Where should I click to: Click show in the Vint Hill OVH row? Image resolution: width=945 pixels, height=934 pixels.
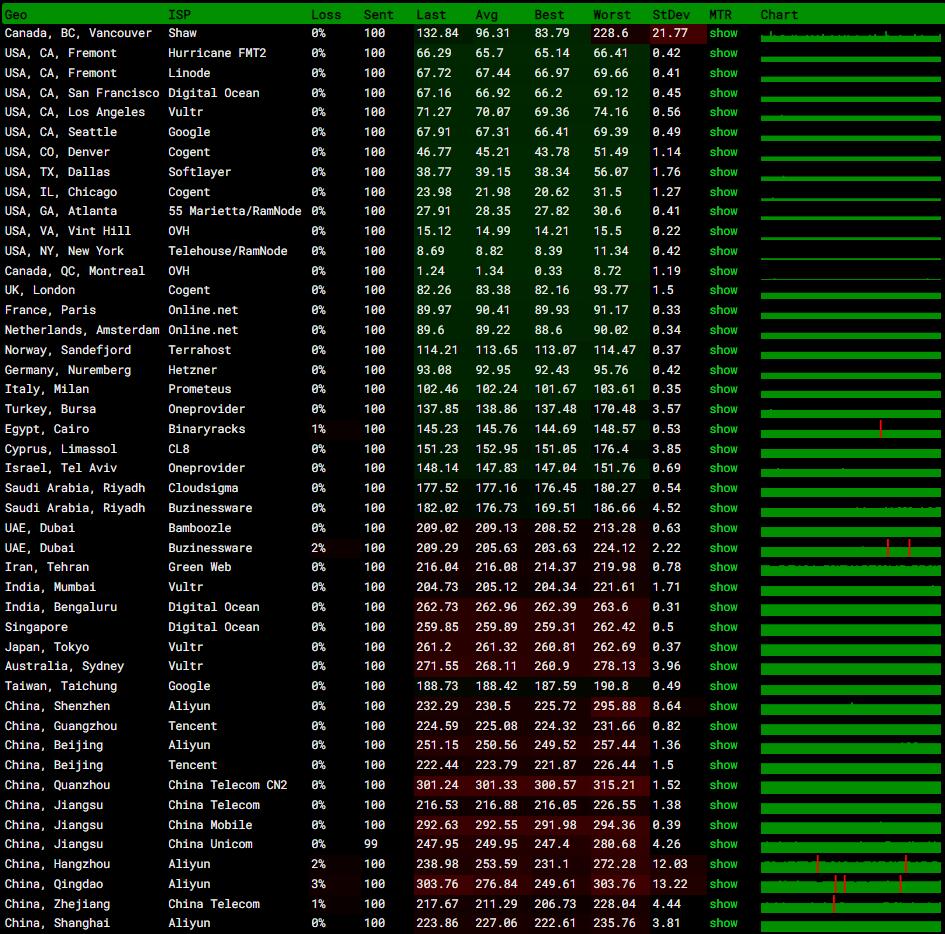[x=723, y=231]
